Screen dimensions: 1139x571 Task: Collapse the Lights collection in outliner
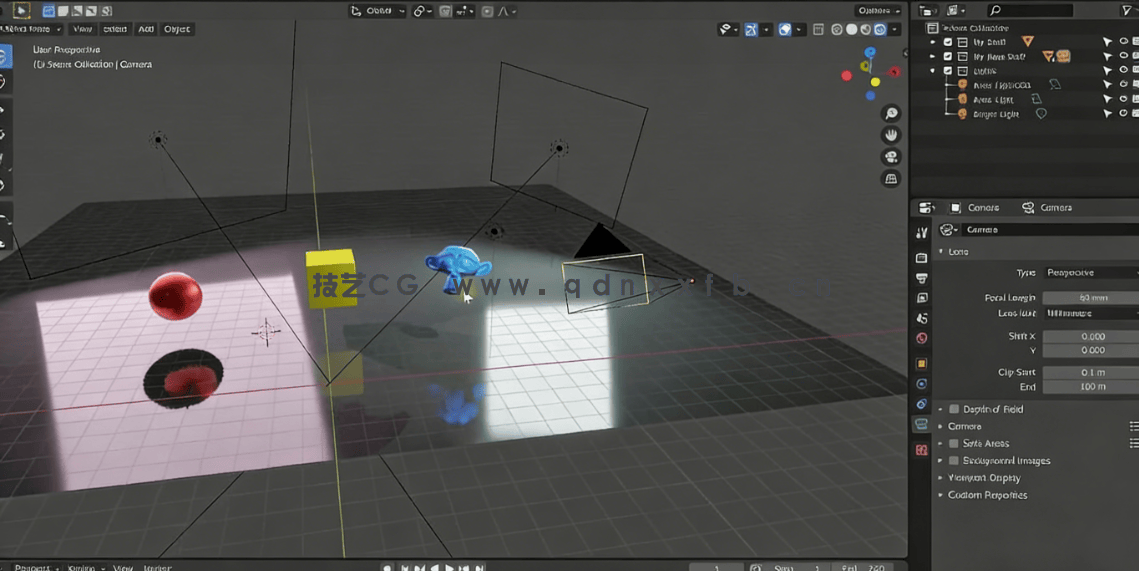pos(933,71)
